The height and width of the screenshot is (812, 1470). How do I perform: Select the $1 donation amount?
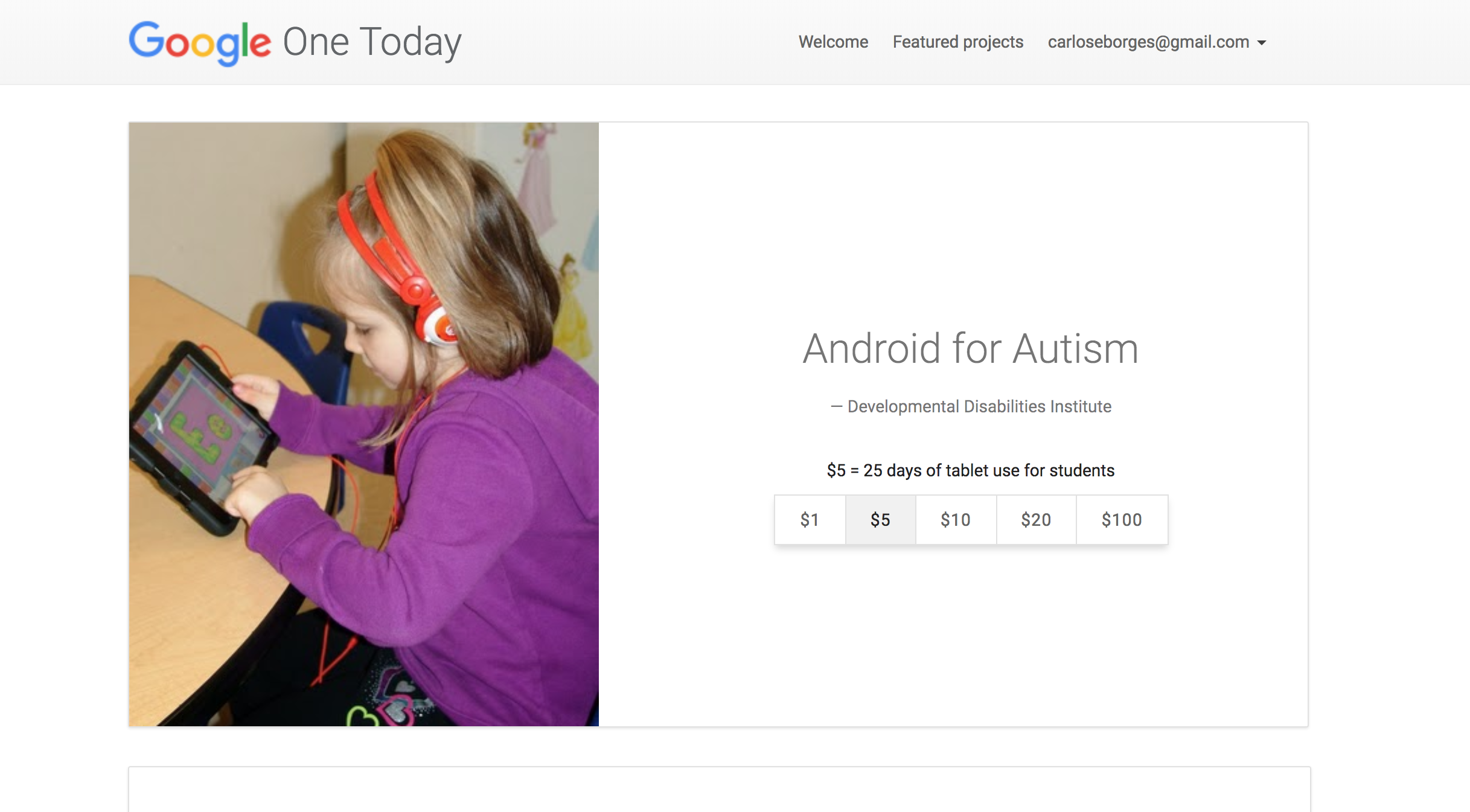point(810,520)
